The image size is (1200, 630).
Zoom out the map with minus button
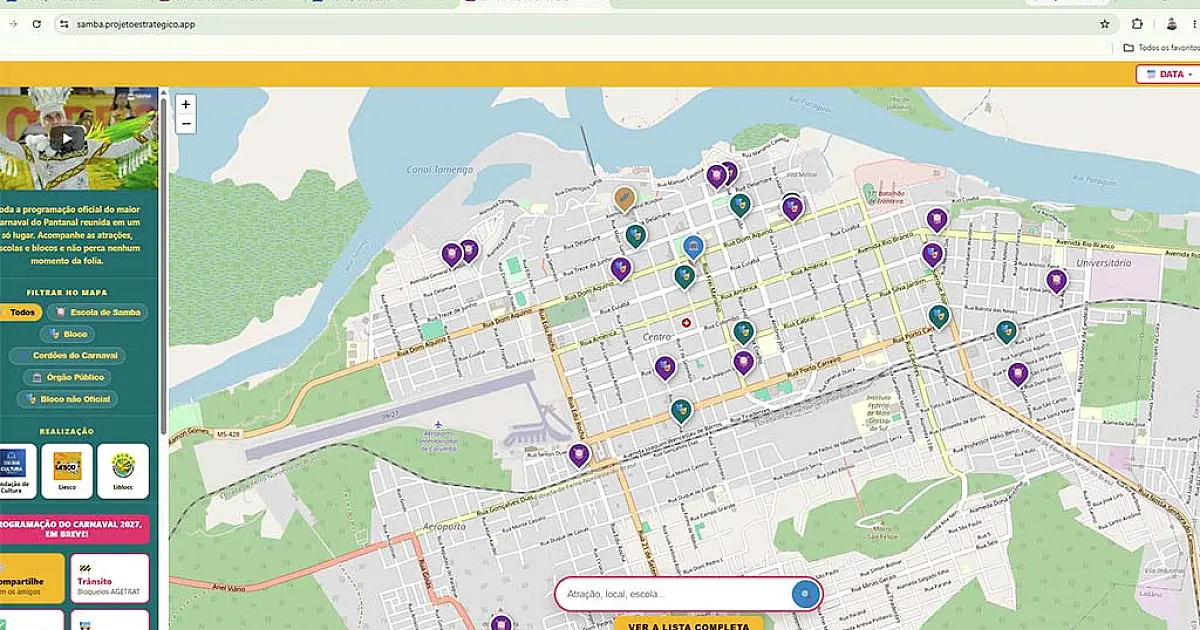(x=186, y=124)
